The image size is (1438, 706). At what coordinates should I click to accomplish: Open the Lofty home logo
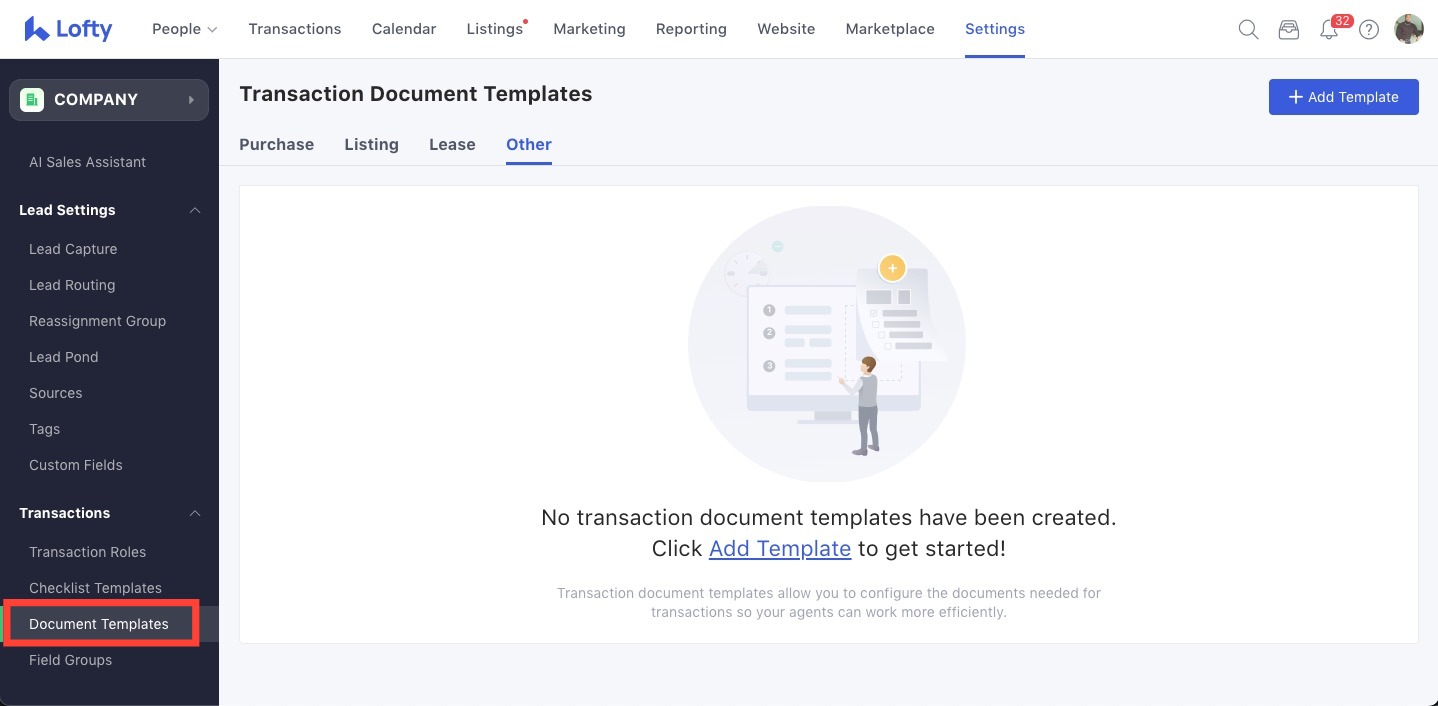pos(68,29)
